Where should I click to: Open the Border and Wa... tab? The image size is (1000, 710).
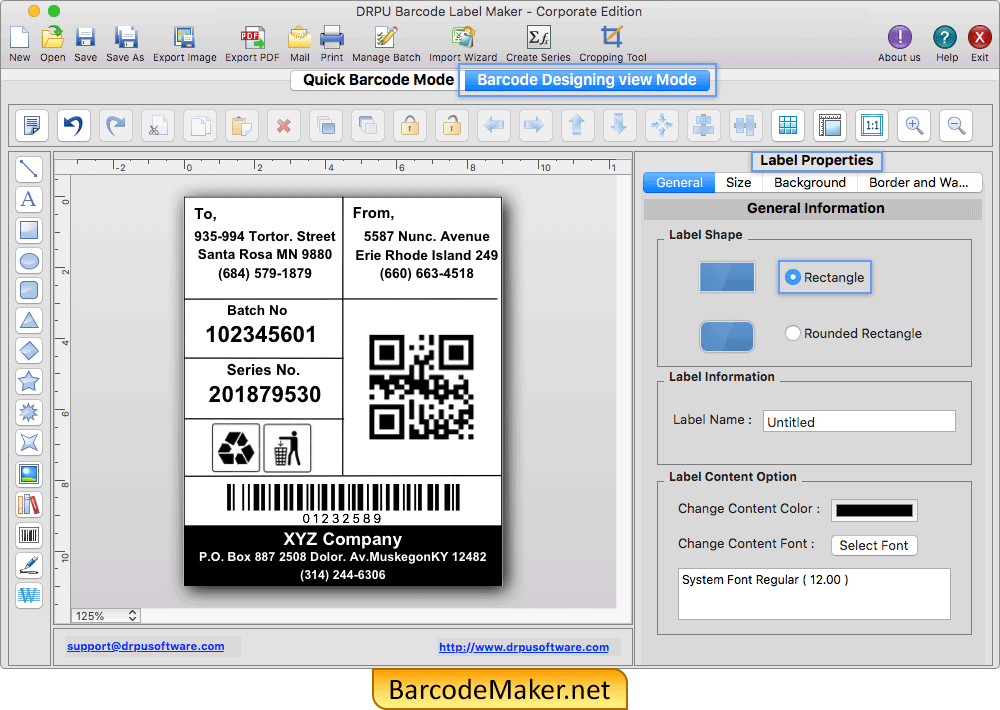(x=918, y=182)
